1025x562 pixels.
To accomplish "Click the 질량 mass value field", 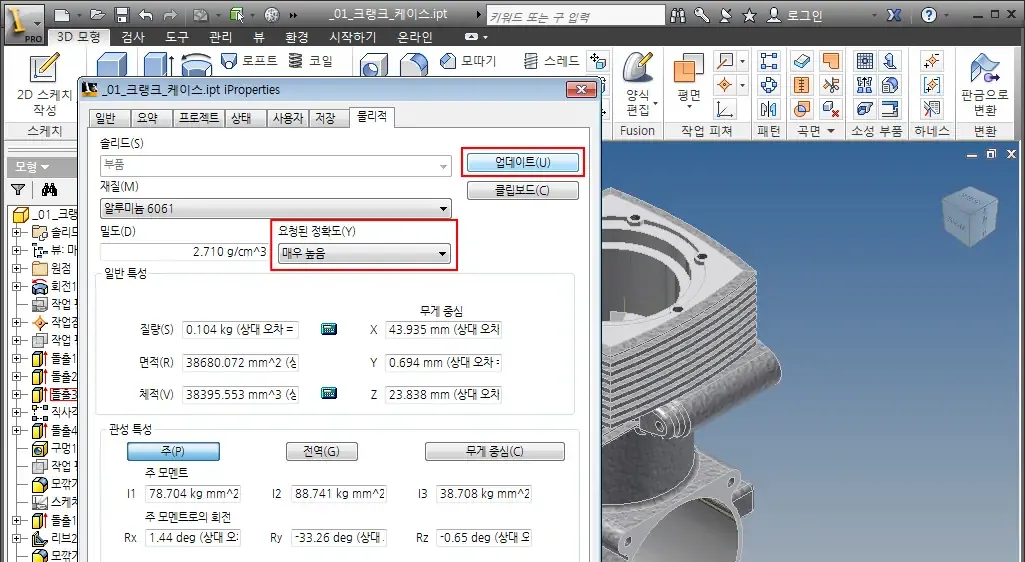I will [241, 329].
